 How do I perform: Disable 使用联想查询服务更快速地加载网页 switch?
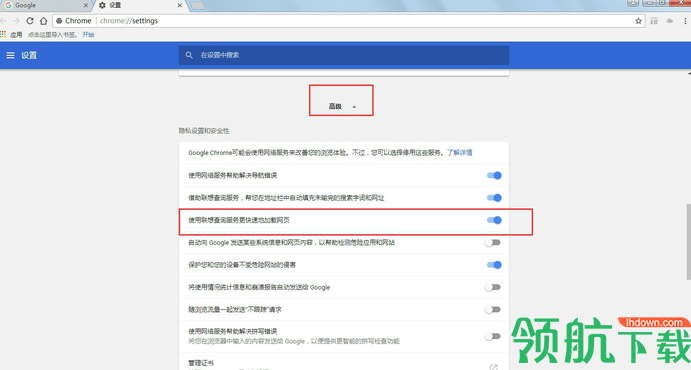pyautogui.click(x=494, y=220)
